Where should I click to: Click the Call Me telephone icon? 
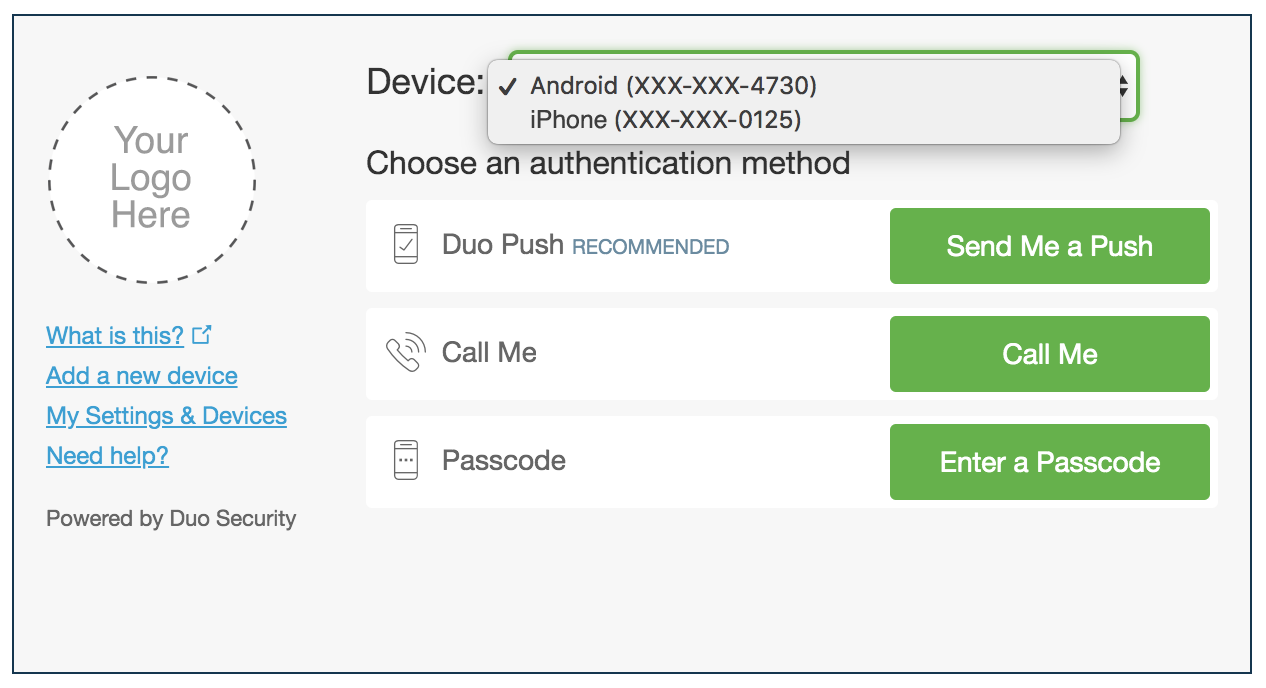pyautogui.click(x=404, y=352)
